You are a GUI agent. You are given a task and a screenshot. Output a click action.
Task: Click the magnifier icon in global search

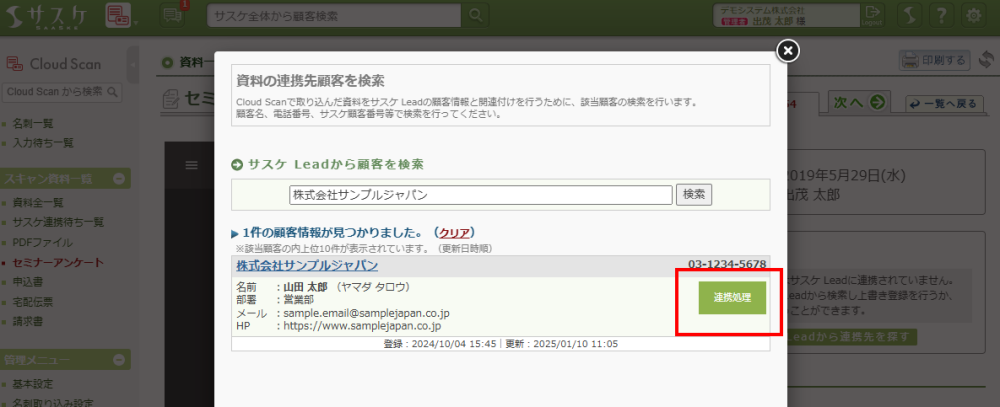pos(476,15)
